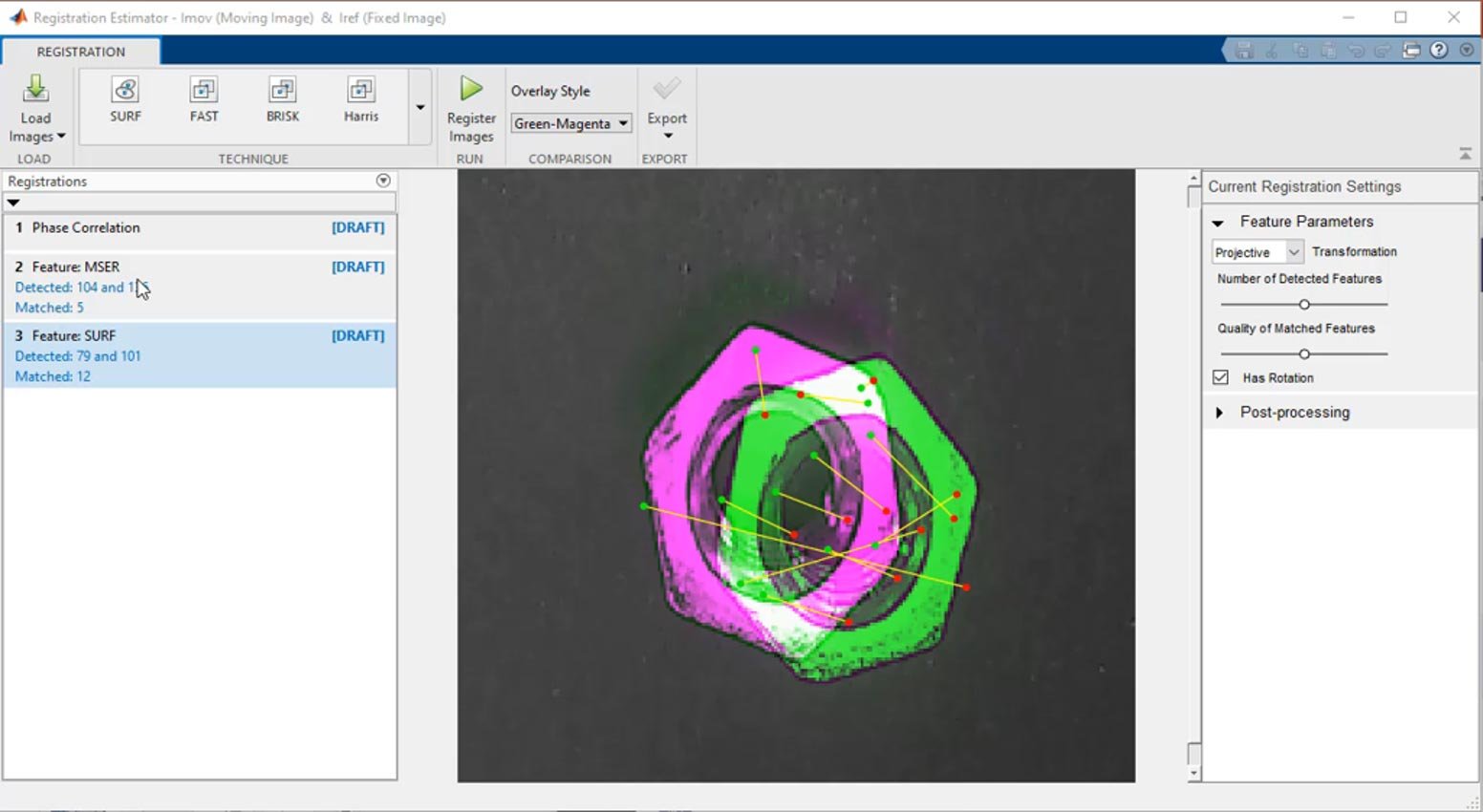Uncheck the Has Rotation checkbox
This screenshot has width=1483, height=812.
1220,377
